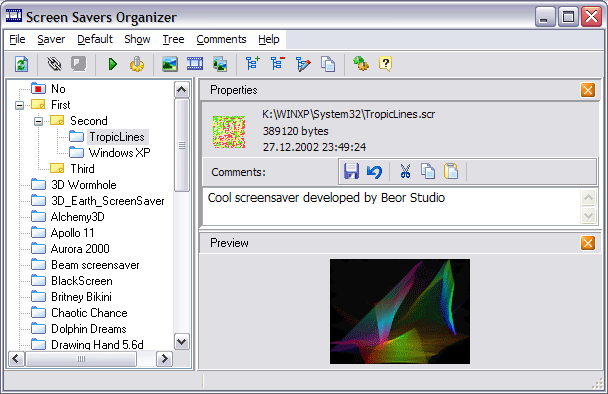Click tree scrollbar down arrow

[x=182, y=342]
